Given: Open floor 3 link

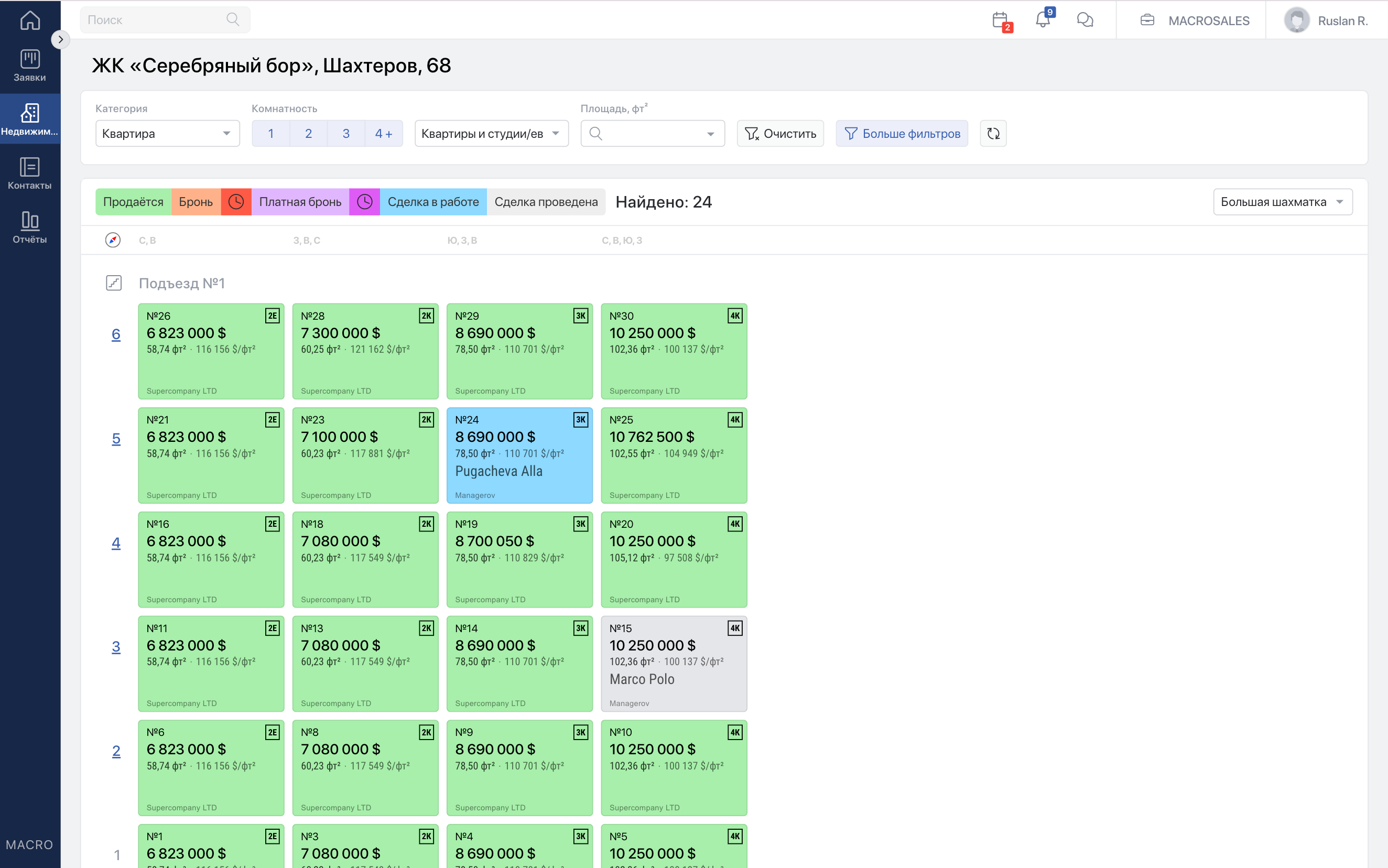Looking at the screenshot, I should (x=116, y=647).
